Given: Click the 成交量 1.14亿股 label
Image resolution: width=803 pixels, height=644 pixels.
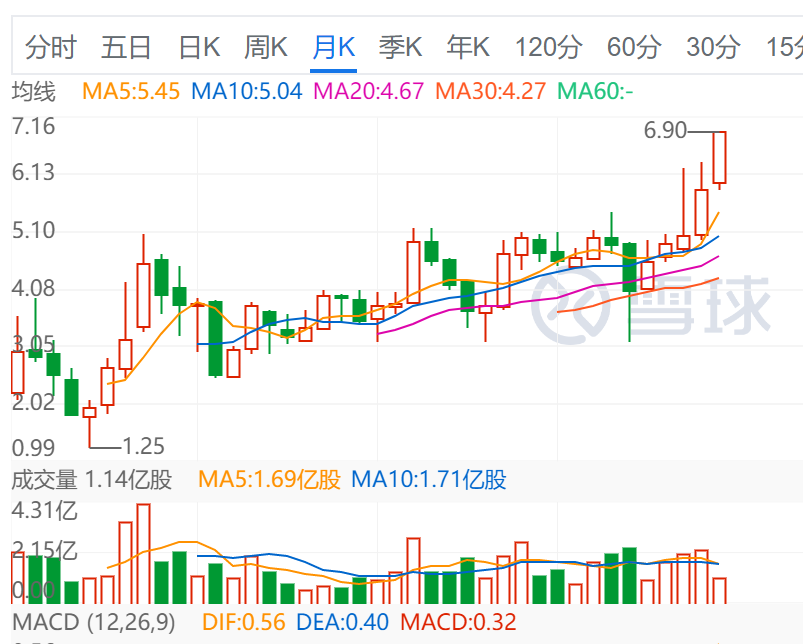Looking at the screenshot, I should (x=92, y=480).
